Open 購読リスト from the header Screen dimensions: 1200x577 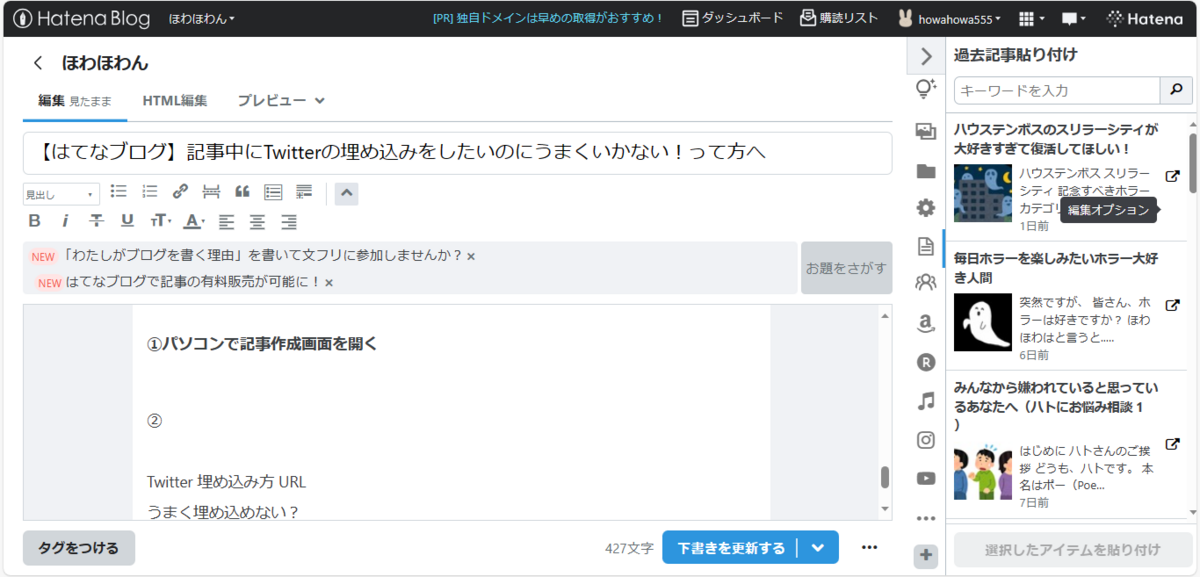coord(839,18)
